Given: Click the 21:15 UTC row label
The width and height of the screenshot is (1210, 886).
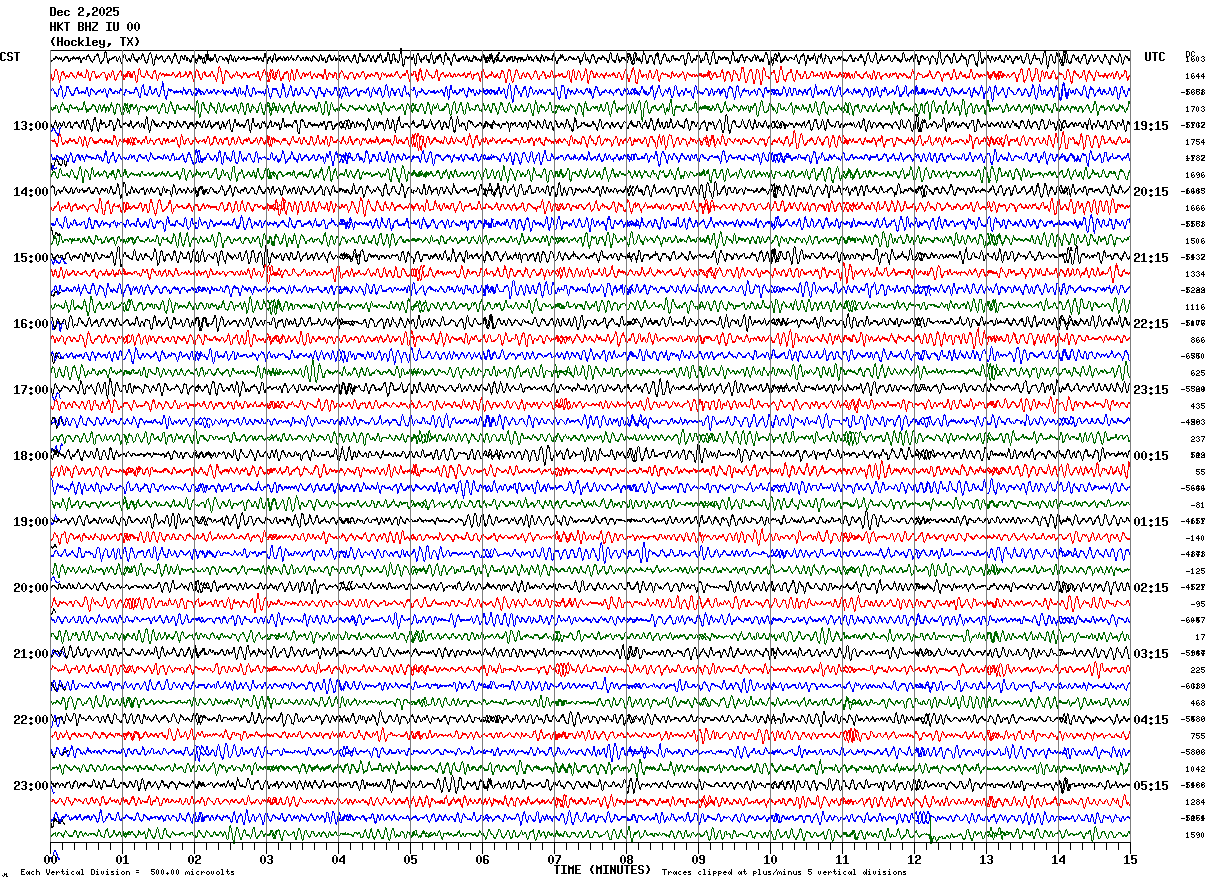Looking at the screenshot, I should pyautogui.click(x=1151, y=258).
